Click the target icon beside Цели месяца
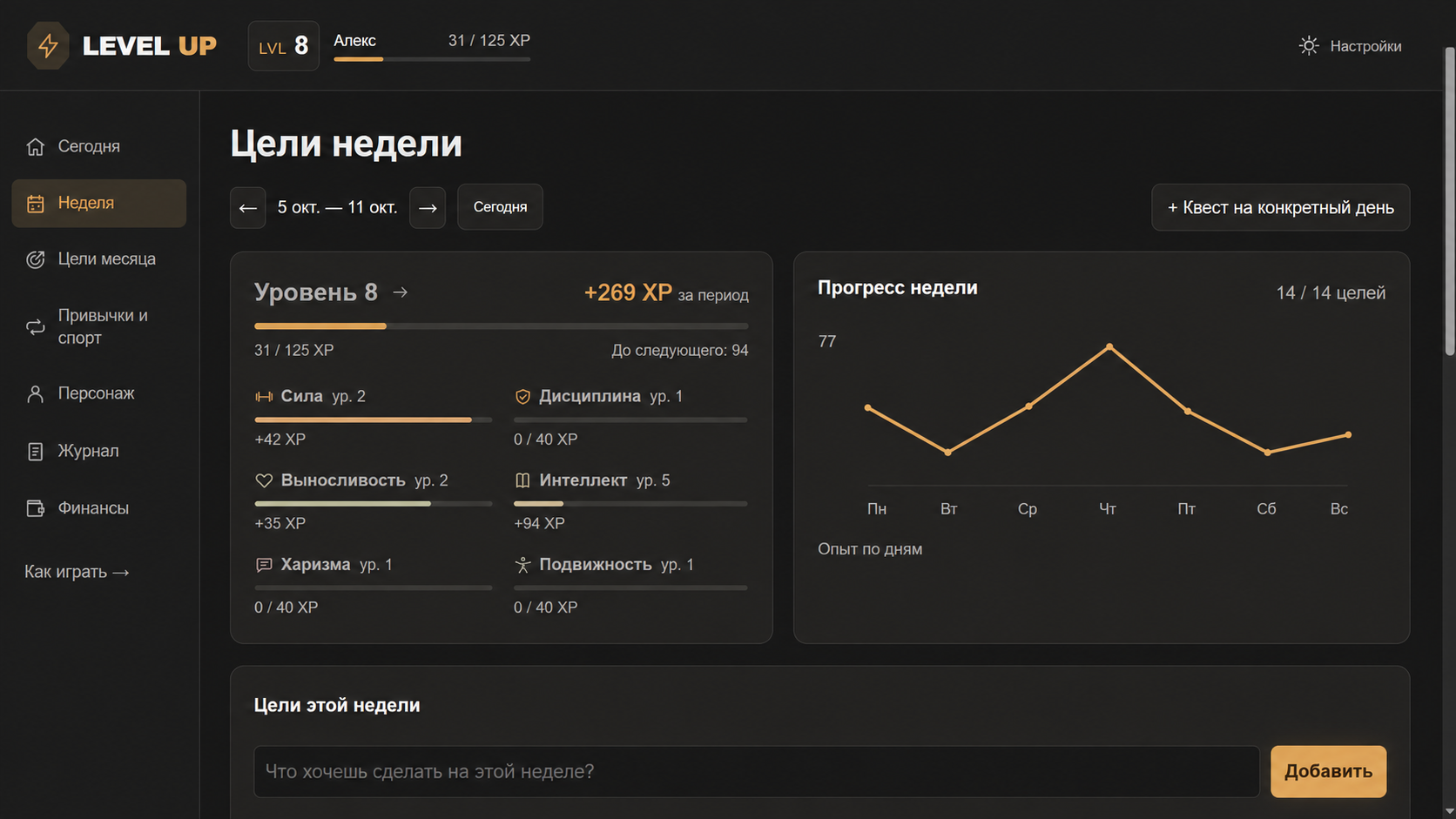 click(35, 259)
